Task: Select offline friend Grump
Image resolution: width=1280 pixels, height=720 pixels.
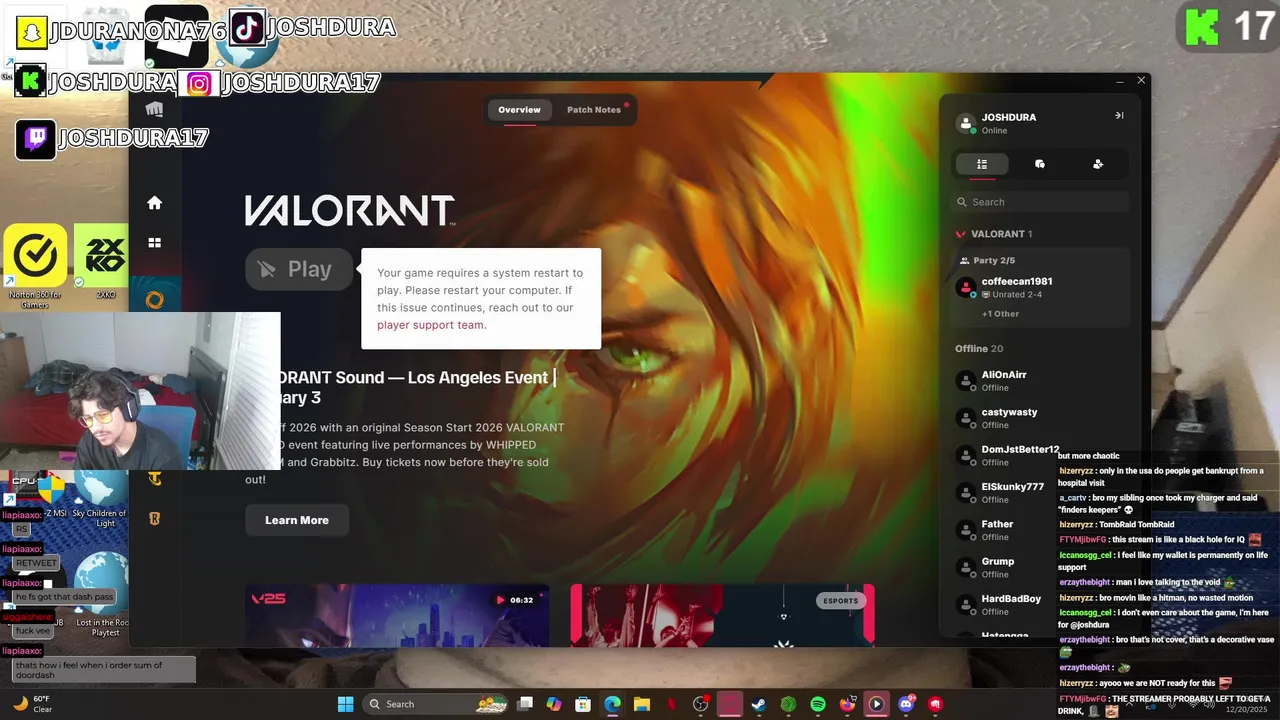Action: pos(1040,568)
